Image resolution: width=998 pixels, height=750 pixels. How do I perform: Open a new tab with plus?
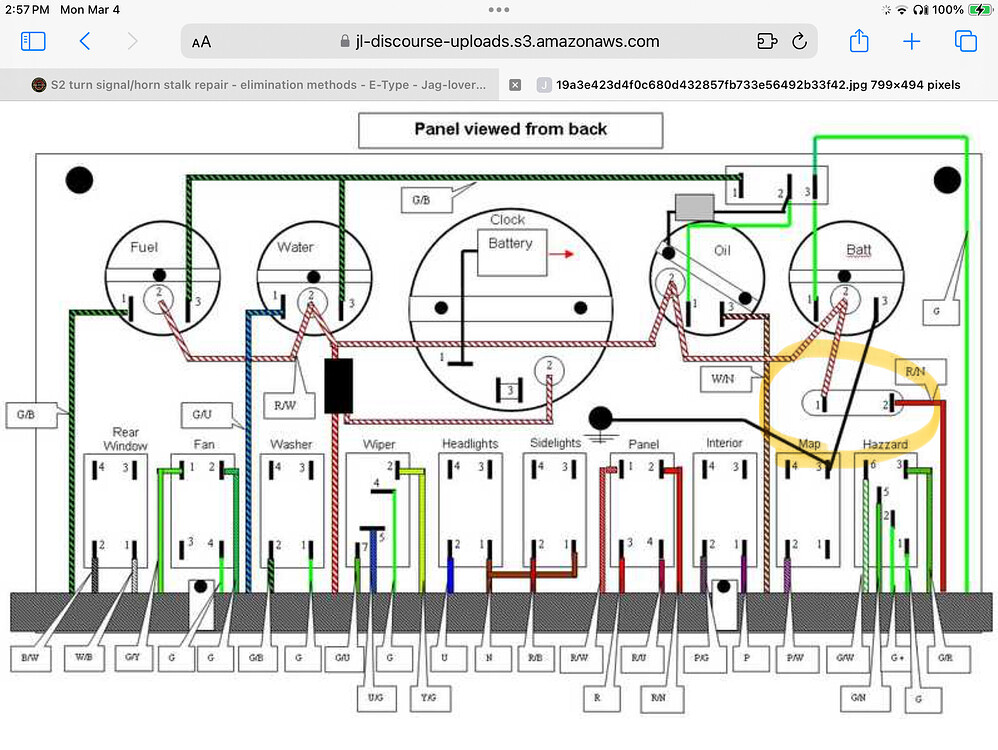pyautogui.click(x=911, y=41)
